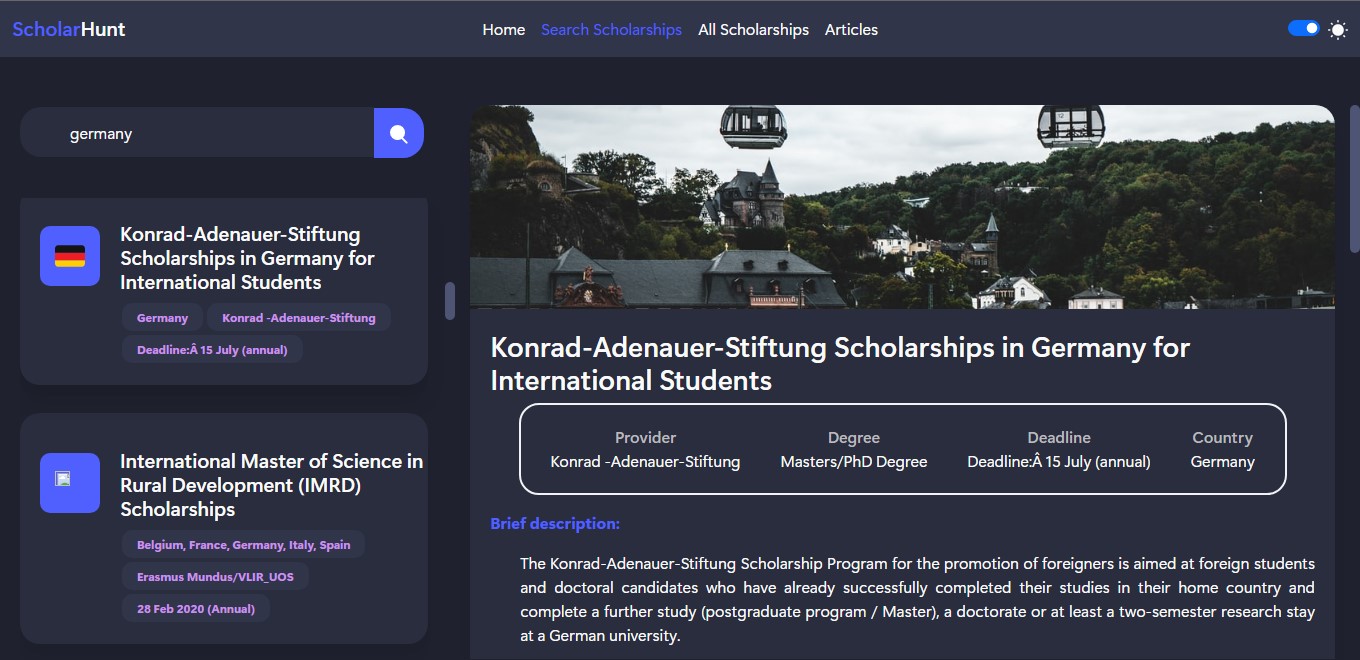Screen dimensions: 1360x660
Task: Click the deadline value '15 July (annual)' in info box
Action: click(1059, 462)
